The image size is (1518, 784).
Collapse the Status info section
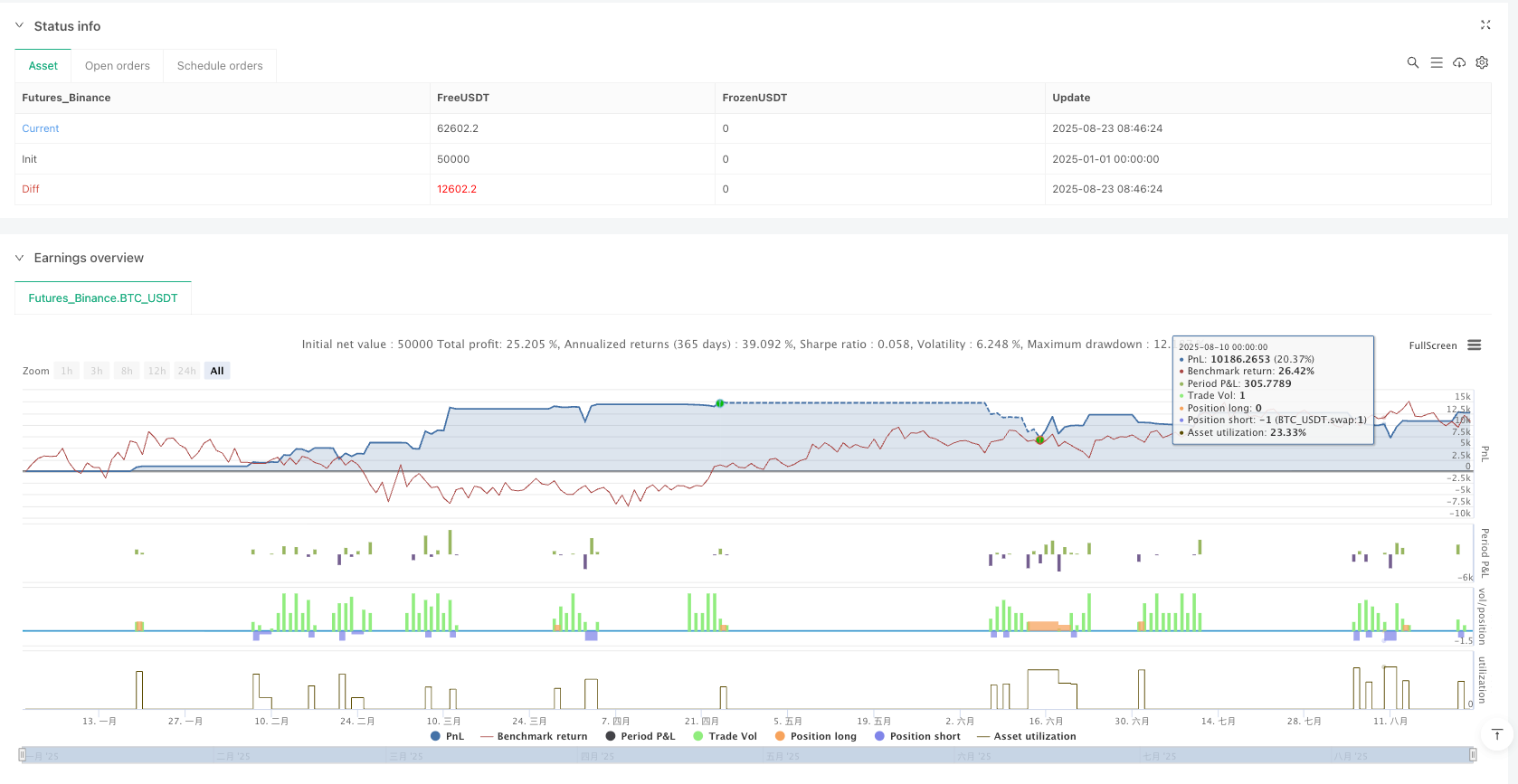tap(20, 26)
